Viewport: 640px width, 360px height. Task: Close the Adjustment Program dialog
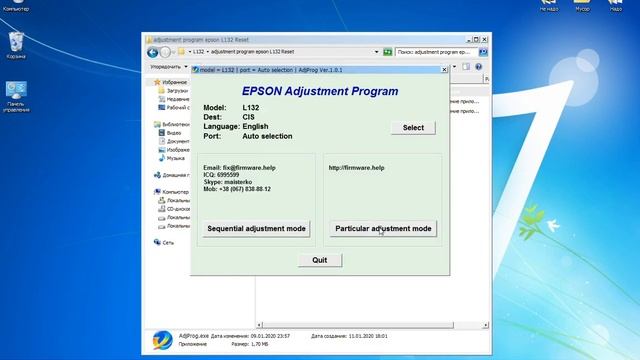click(x=444, y=70)
